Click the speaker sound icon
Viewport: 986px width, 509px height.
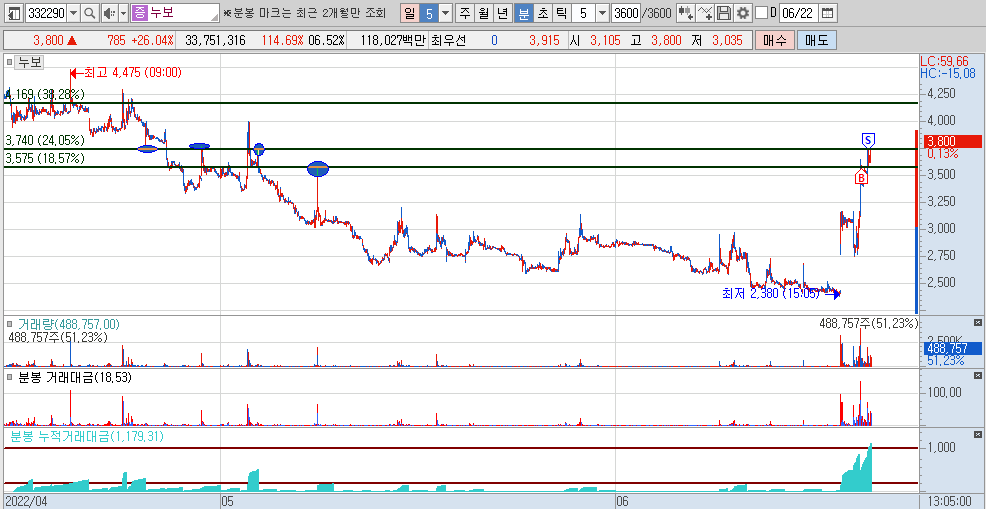(x=108, y=13)
